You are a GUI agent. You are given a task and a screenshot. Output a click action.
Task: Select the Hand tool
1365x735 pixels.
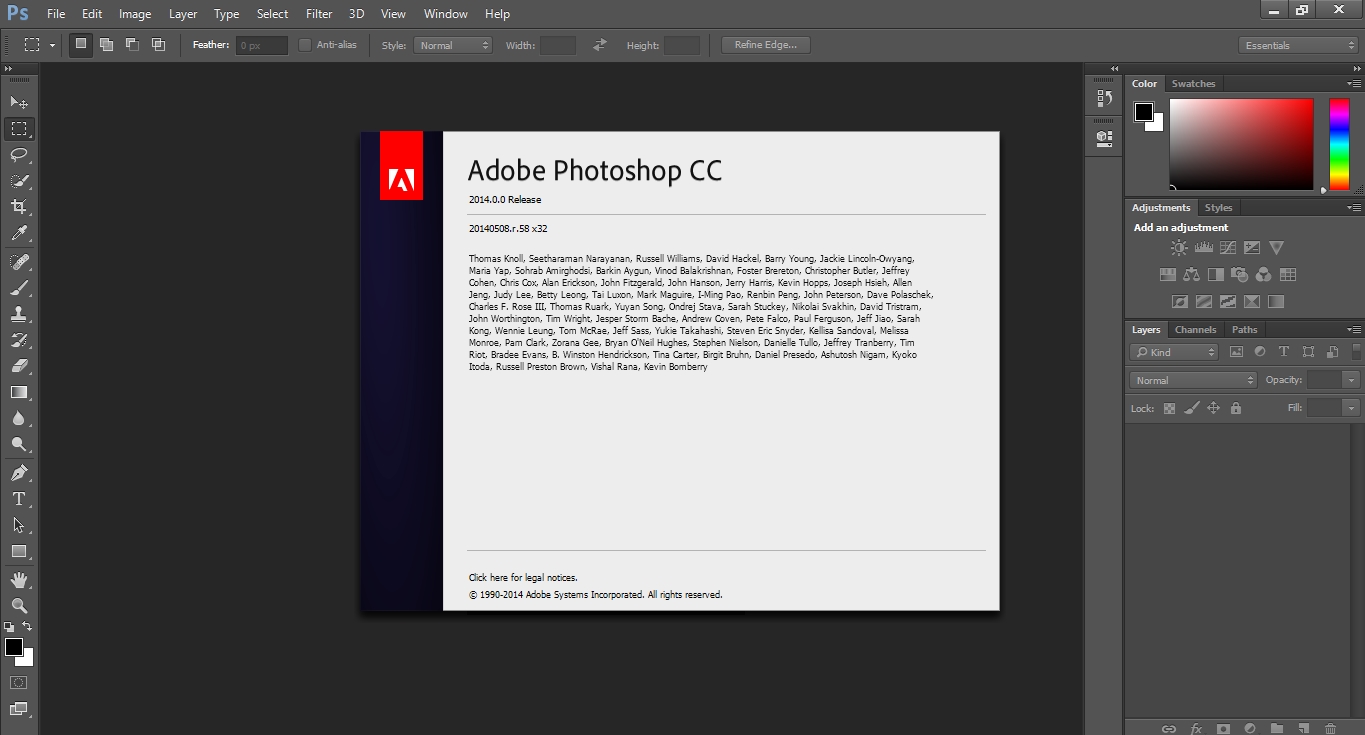click(19, 580)
